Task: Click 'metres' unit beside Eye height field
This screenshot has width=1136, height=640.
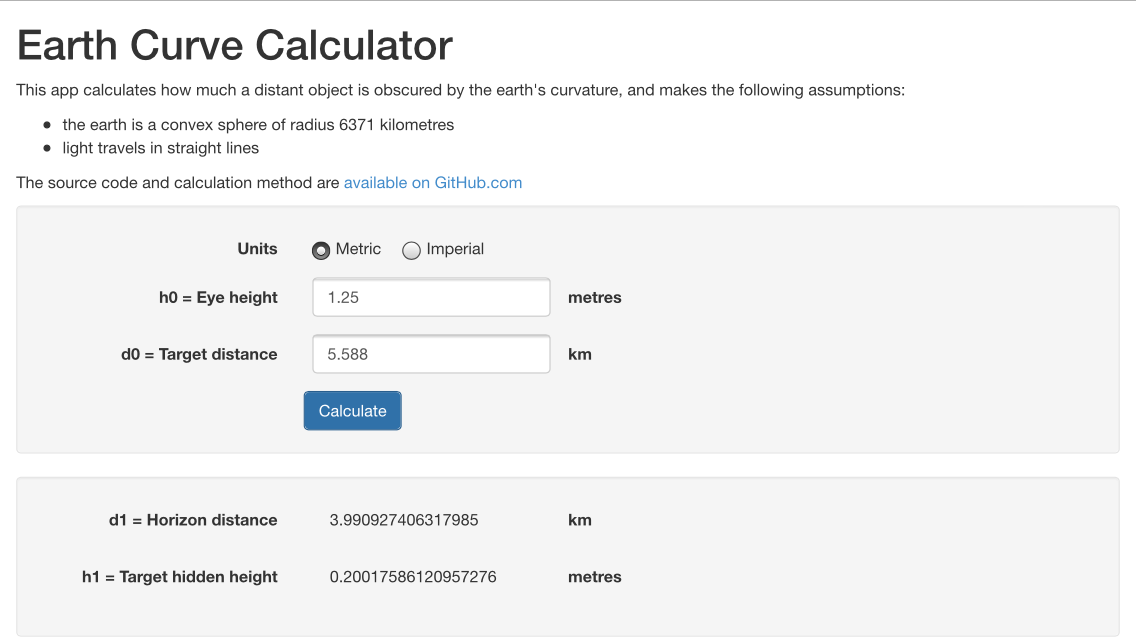Action: click(x=594, y=297)
